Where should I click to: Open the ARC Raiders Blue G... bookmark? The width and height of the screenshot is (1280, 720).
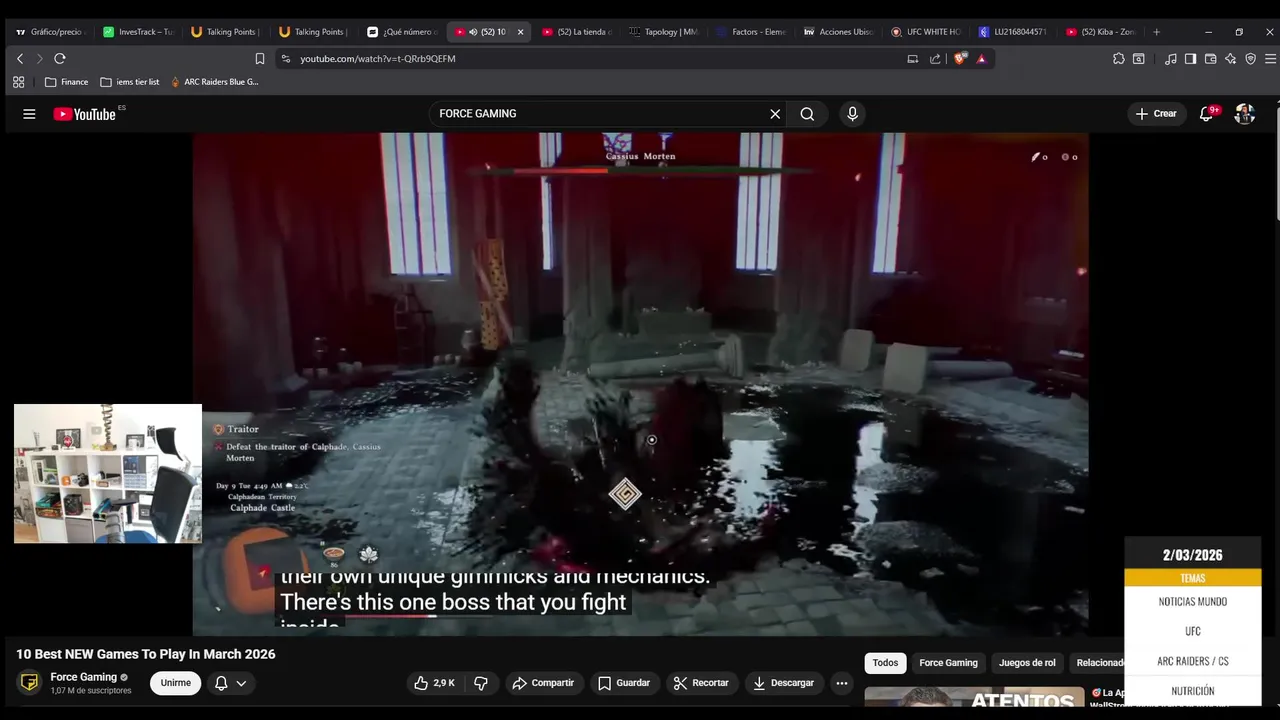[x=214, y=82]
